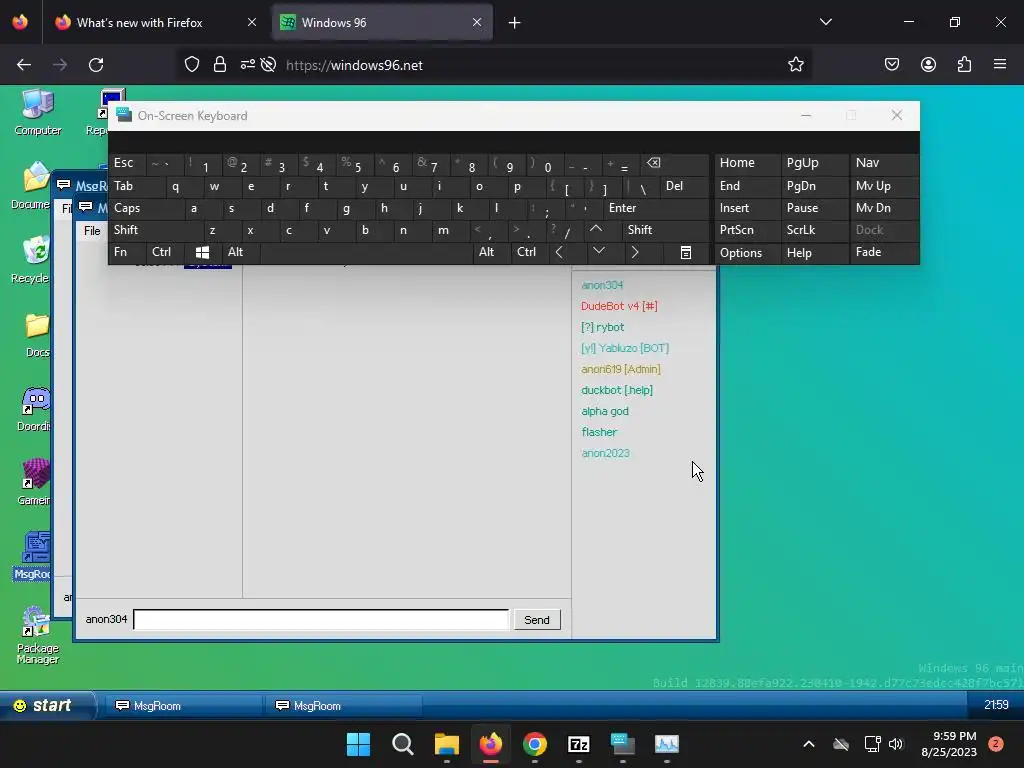Open the Computer desktop icon
The image size is (1024, 768).
pyautogui.click(x=37, y=112)
